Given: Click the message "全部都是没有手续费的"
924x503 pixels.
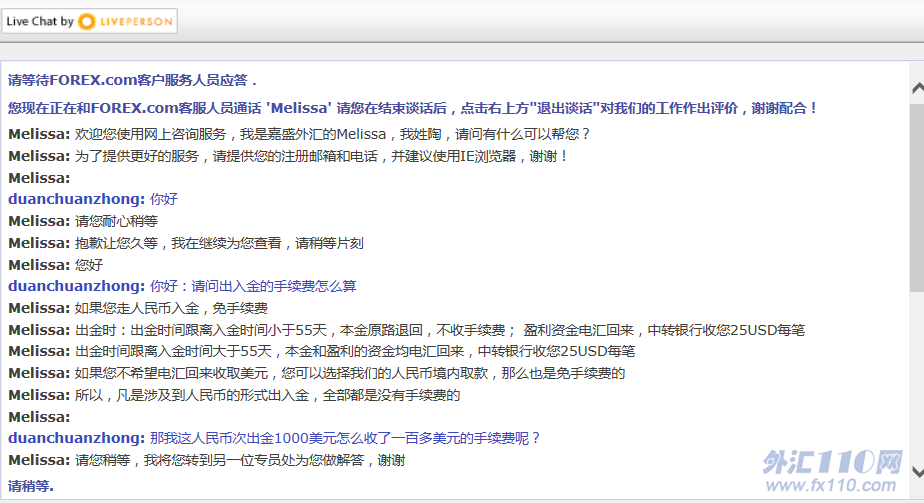Looking at the screenshot, I should click(x=235, y=395).
